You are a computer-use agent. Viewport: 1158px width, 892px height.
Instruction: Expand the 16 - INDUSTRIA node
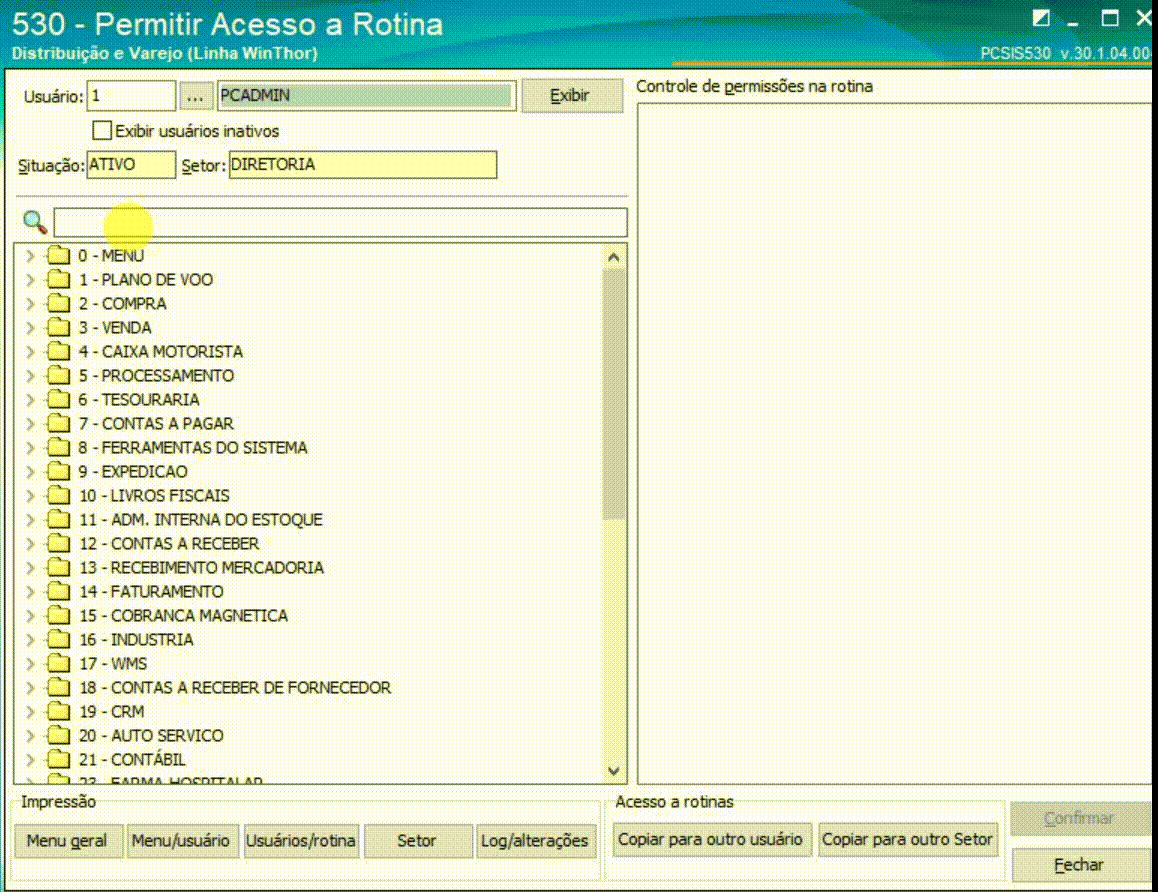pyautogui.click(x=30, y=639)
